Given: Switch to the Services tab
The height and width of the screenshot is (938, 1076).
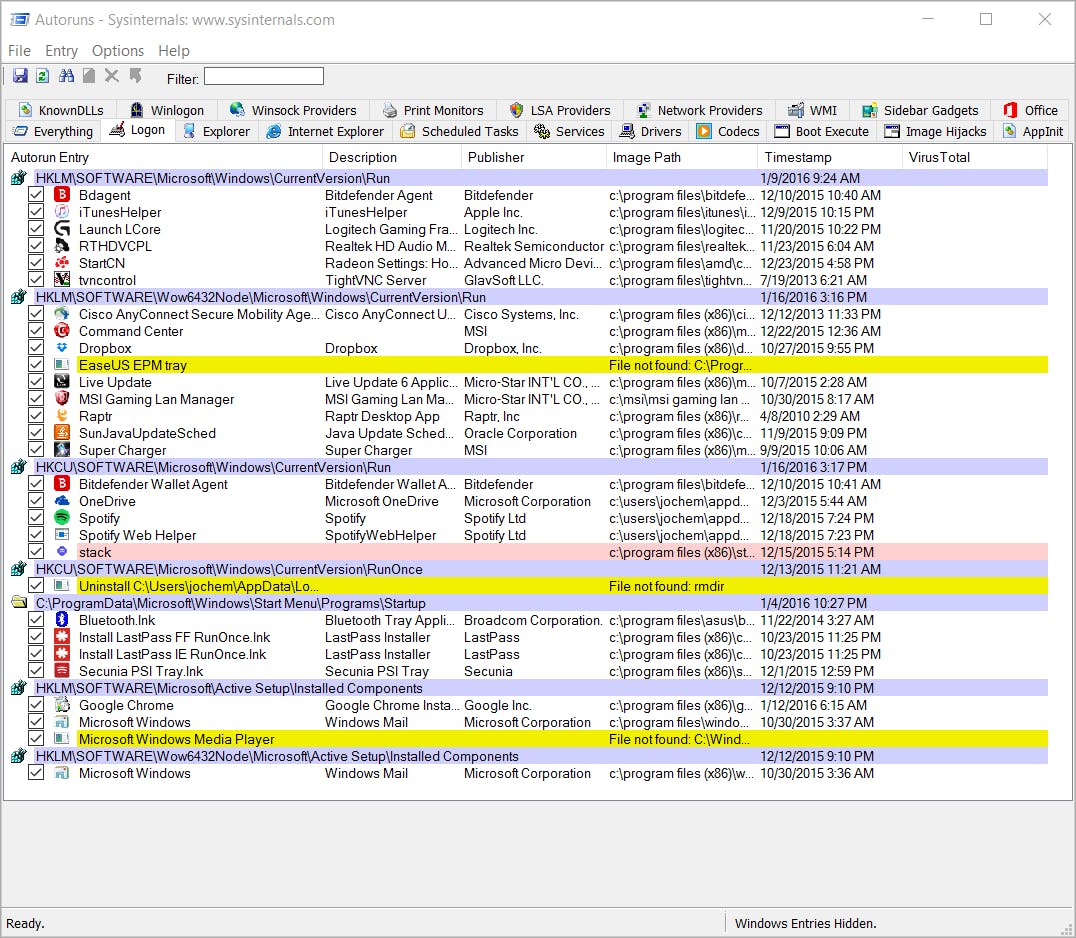Looking at the screenshot, I should (x=569, y=131).
